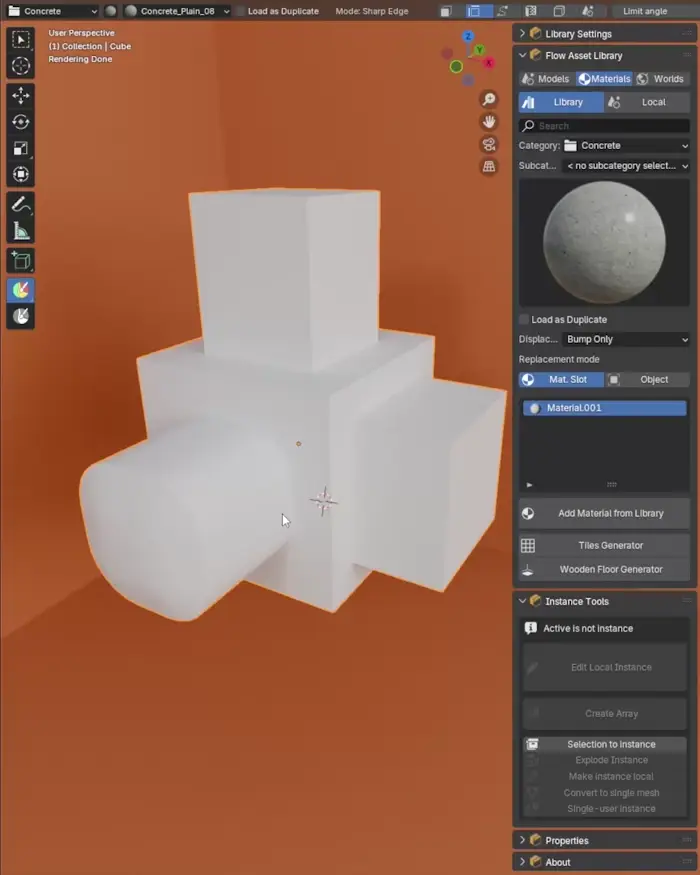Click the Z axis on navigation gizmo

pos(468,36)
